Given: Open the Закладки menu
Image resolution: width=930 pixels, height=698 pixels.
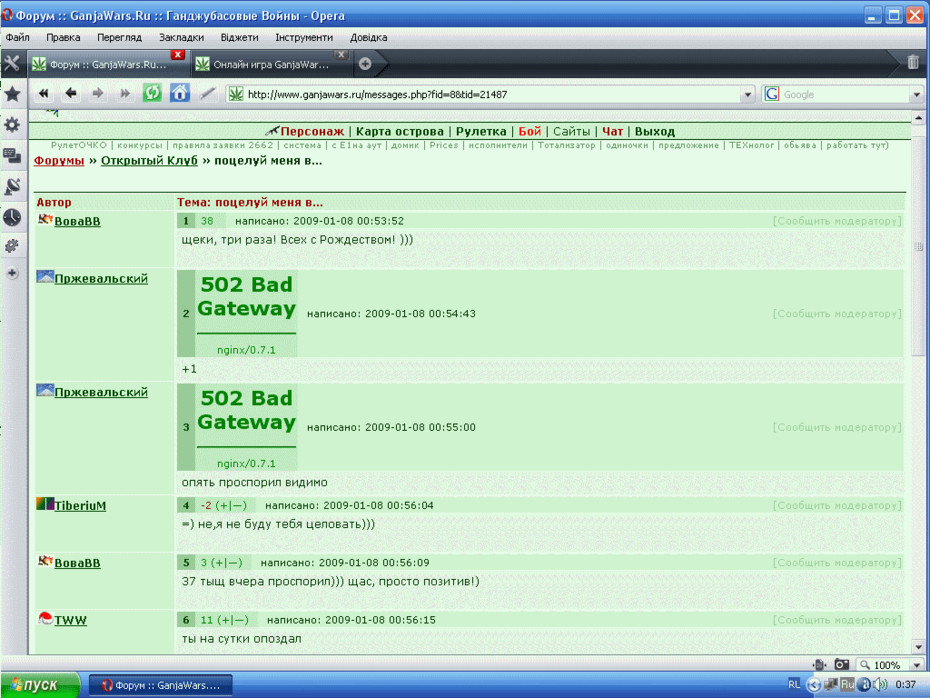Looking at the screenshot, I should click(x=181, y=37).
